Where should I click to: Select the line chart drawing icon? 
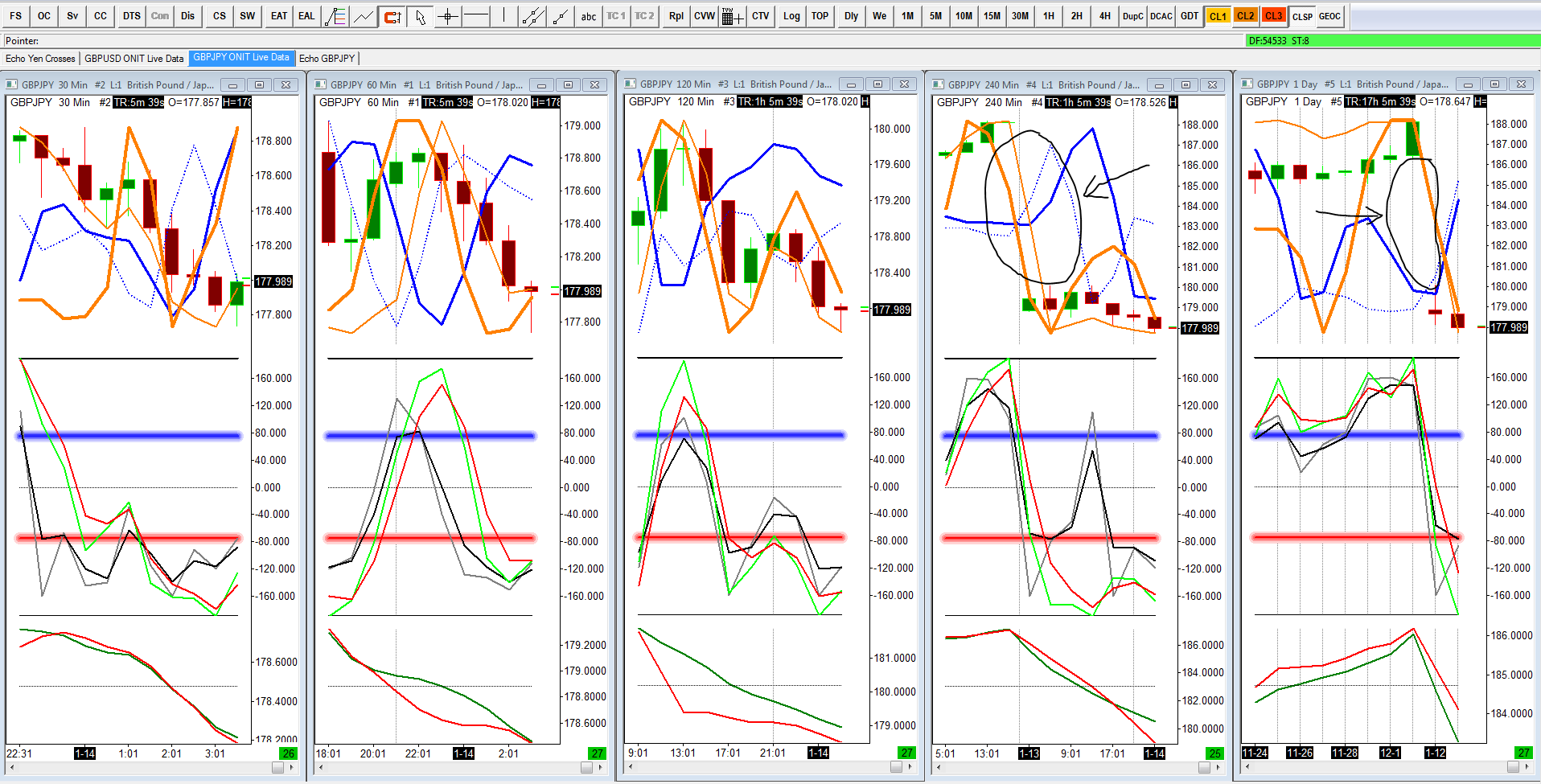point(364,16)
